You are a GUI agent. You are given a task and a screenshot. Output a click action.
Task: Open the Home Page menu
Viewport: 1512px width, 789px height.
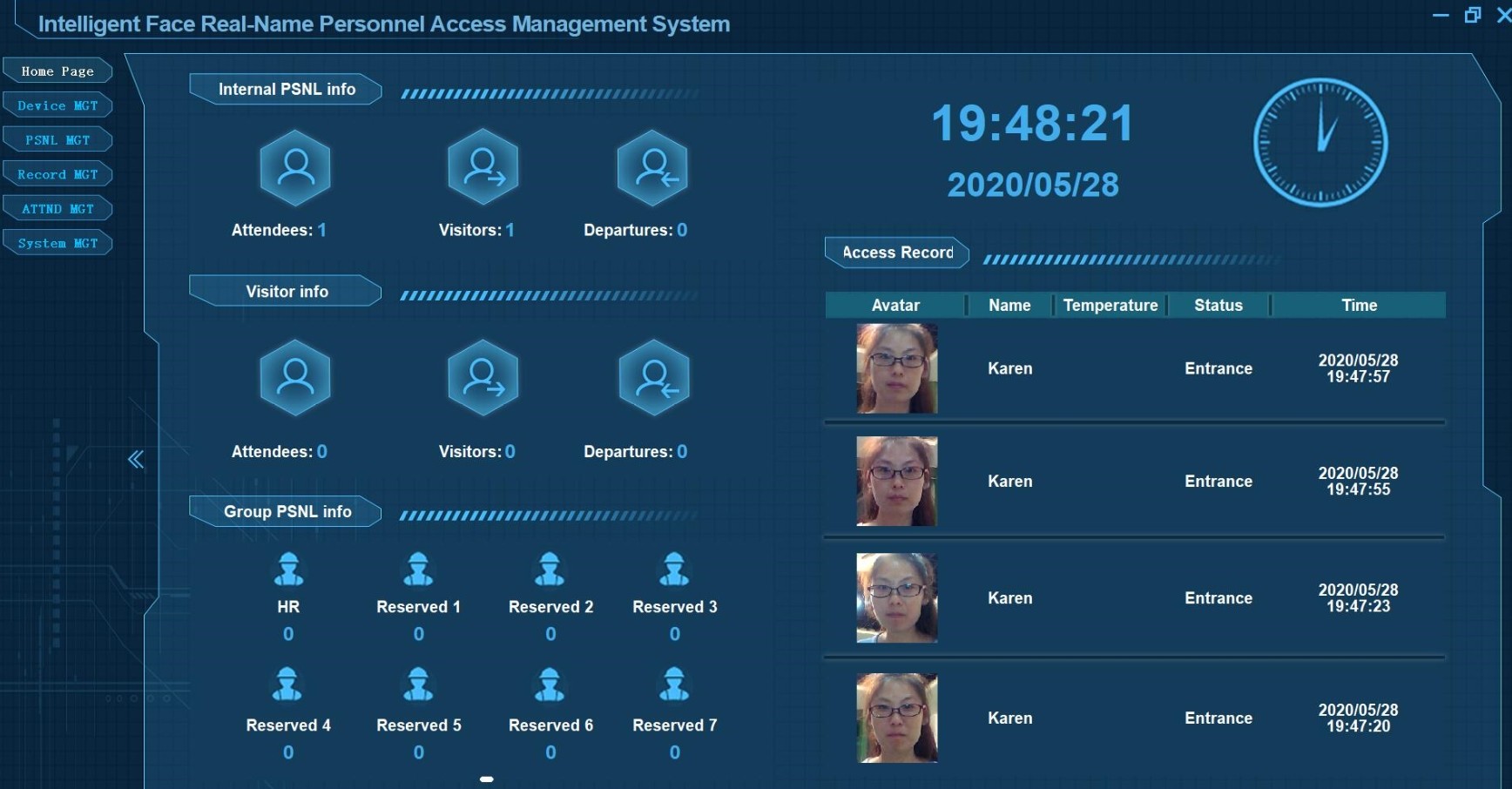(x=57, y=71)
